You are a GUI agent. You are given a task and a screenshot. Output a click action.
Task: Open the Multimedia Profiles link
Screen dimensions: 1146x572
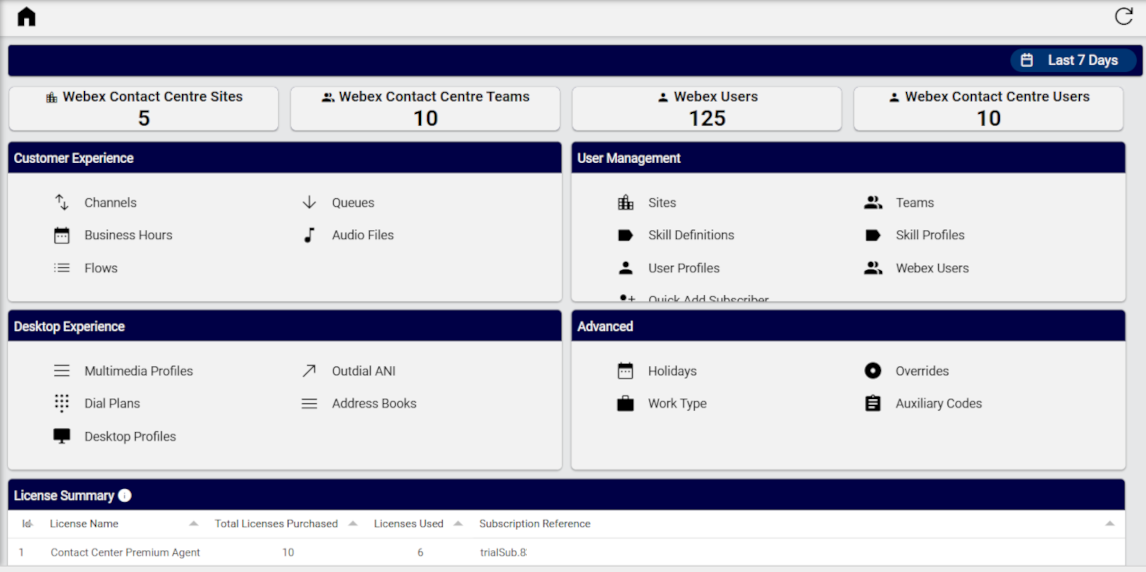click(139, 371)
